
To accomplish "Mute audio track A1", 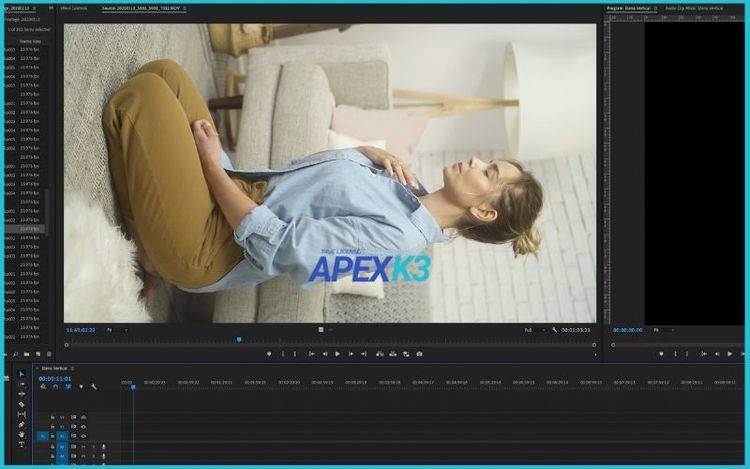I will pos(83,447).
